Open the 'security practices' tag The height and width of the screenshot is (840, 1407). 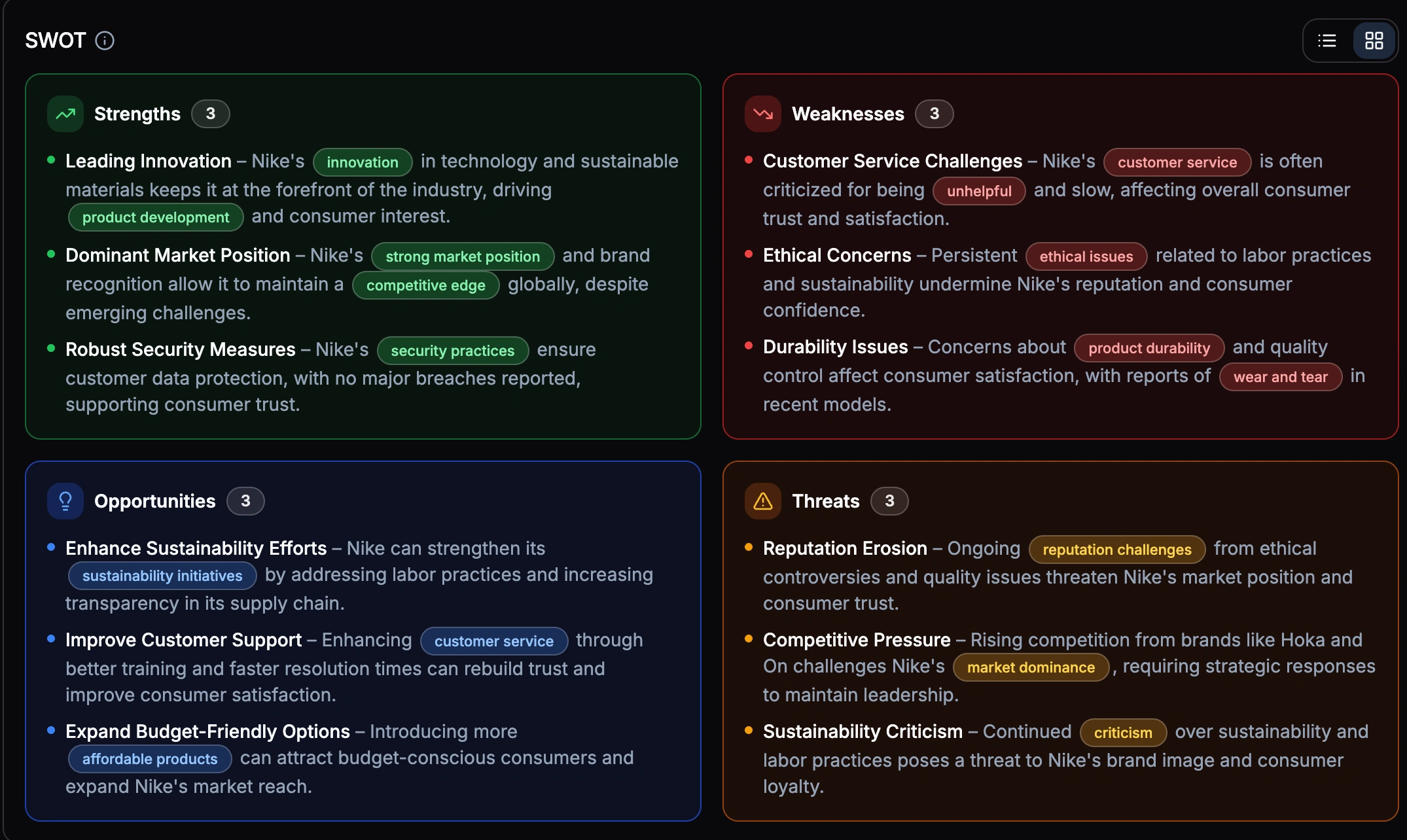coord(453,351)
